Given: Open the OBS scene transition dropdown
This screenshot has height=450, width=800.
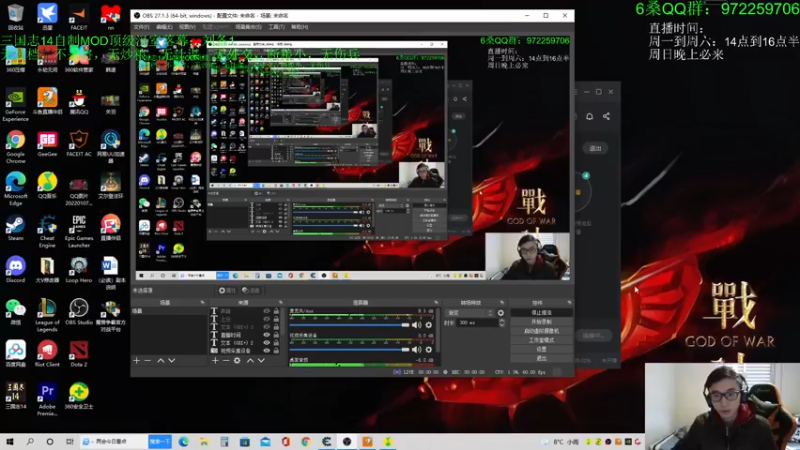Looking at the screenshot, I should tap(470, 313).
